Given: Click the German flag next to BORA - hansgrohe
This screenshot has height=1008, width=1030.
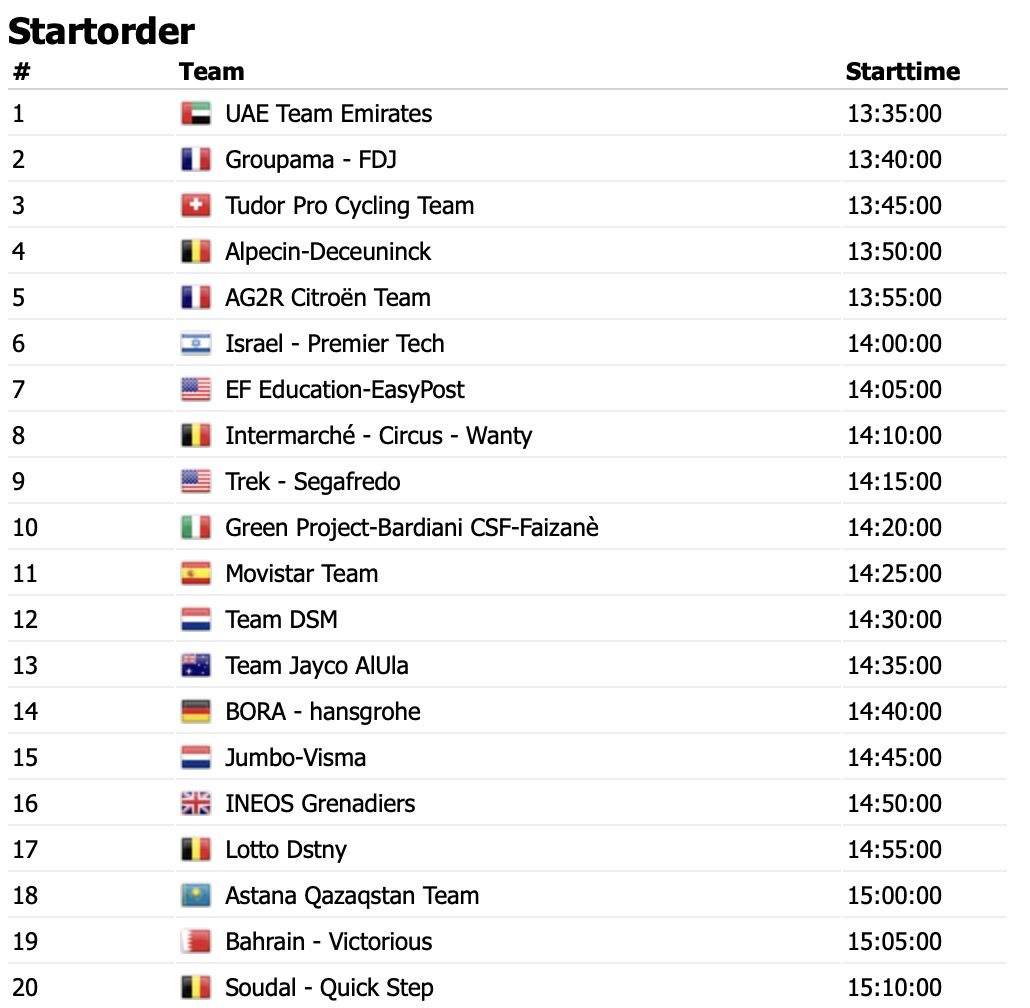Looking at the screenshot, I should click(x=196, y=712).
